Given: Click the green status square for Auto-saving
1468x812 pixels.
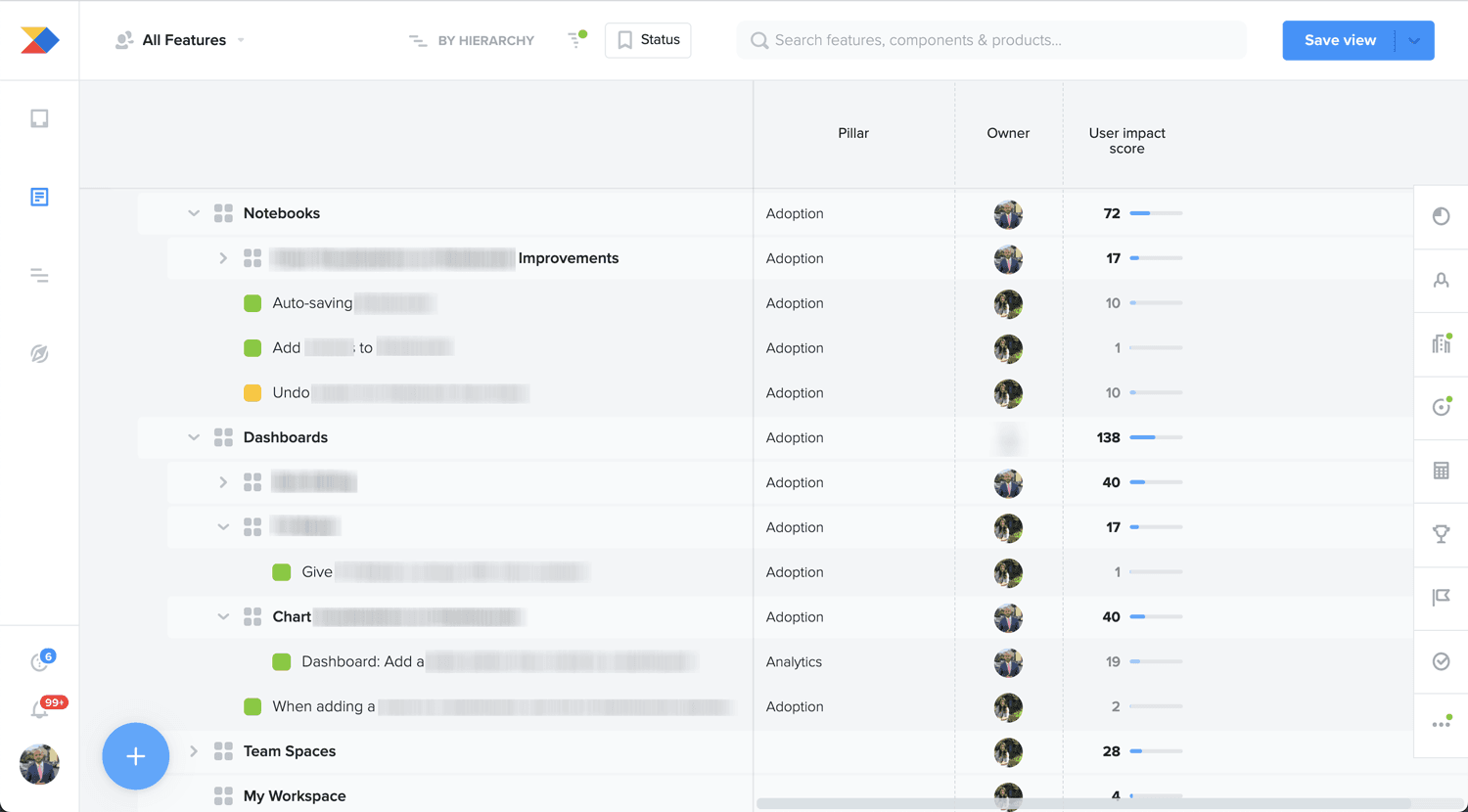Looking at the screenshot, I should coord(252,303).
